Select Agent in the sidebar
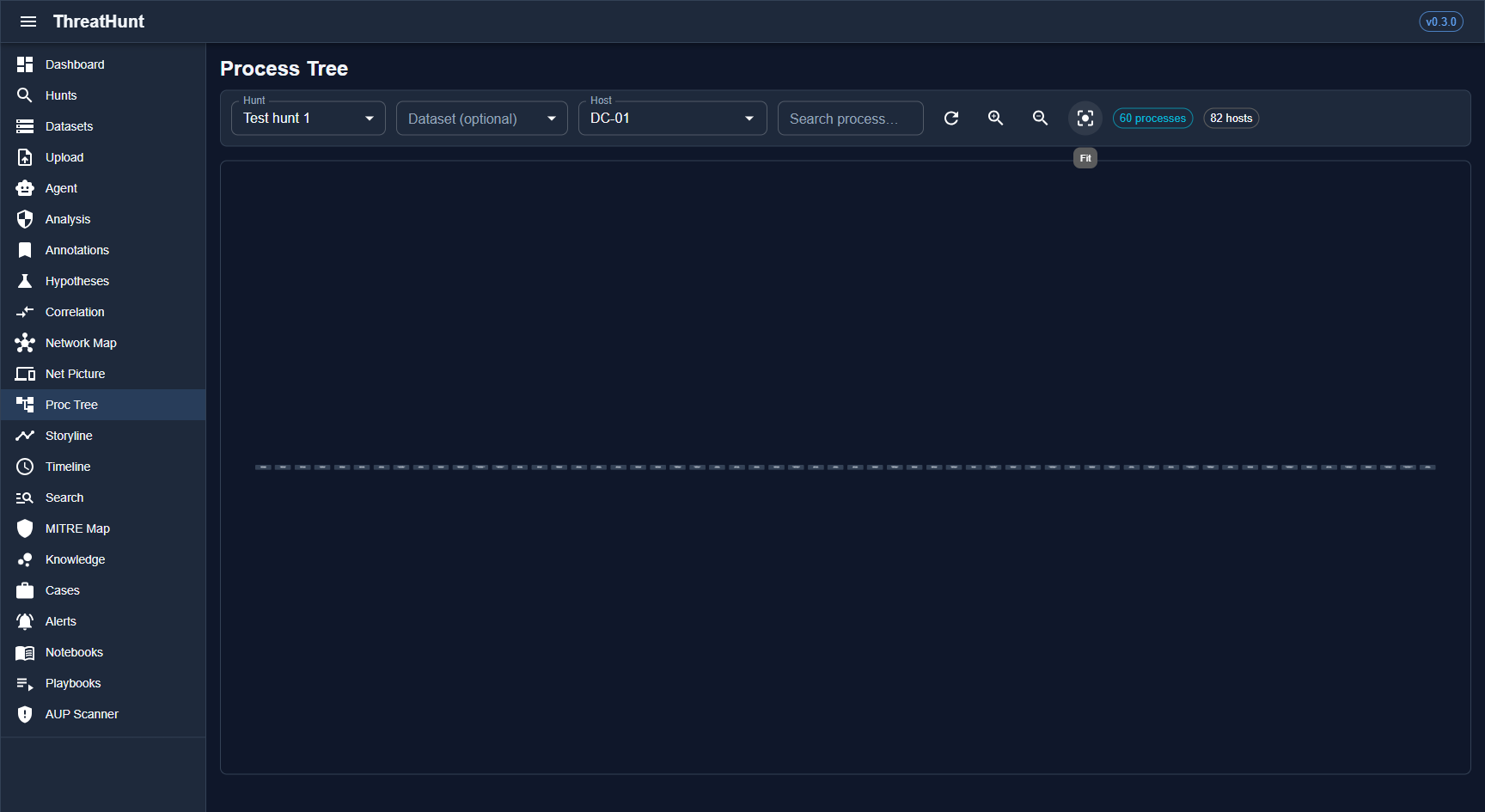 tap(103, 188)
